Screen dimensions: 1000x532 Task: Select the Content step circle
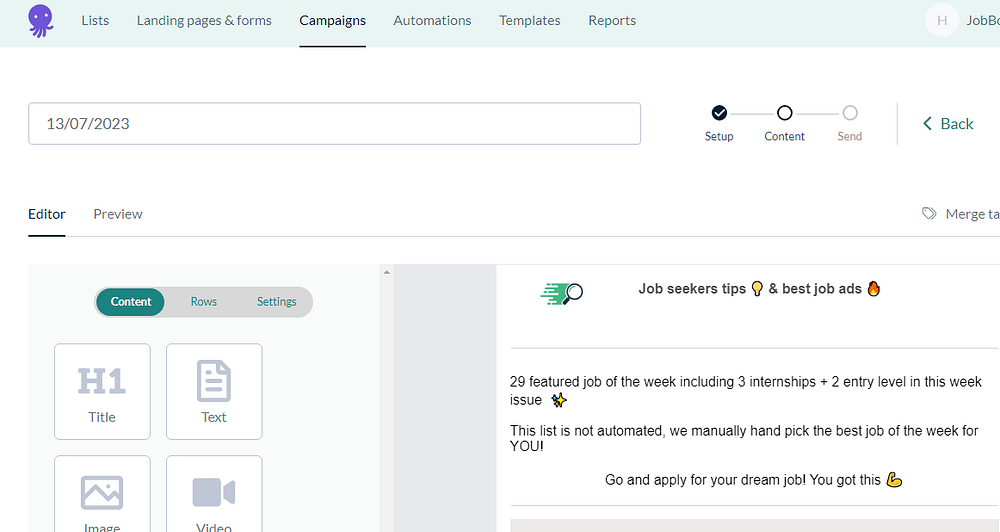coord(784,113)
